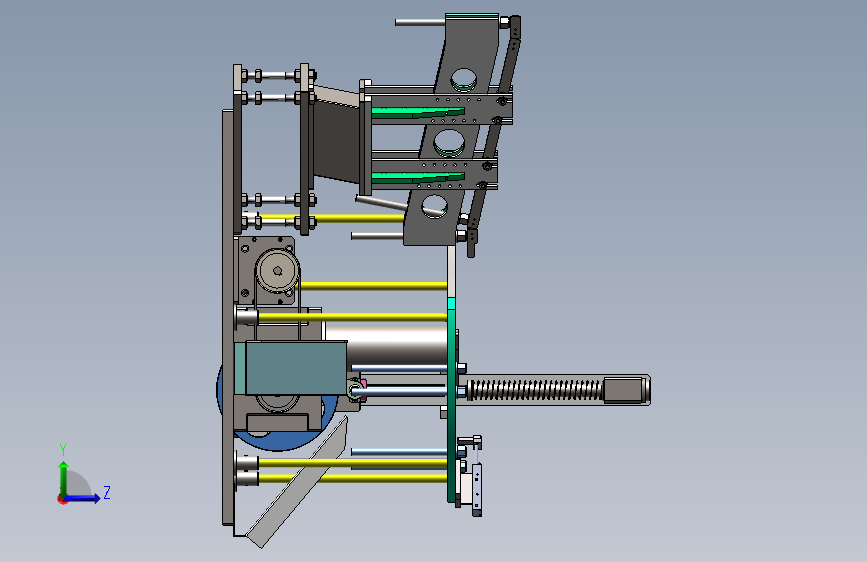Click the green Y axis arrow of the triad
Image resolution: width=867 pixels, height=562 pixels.
click(64, 478)
